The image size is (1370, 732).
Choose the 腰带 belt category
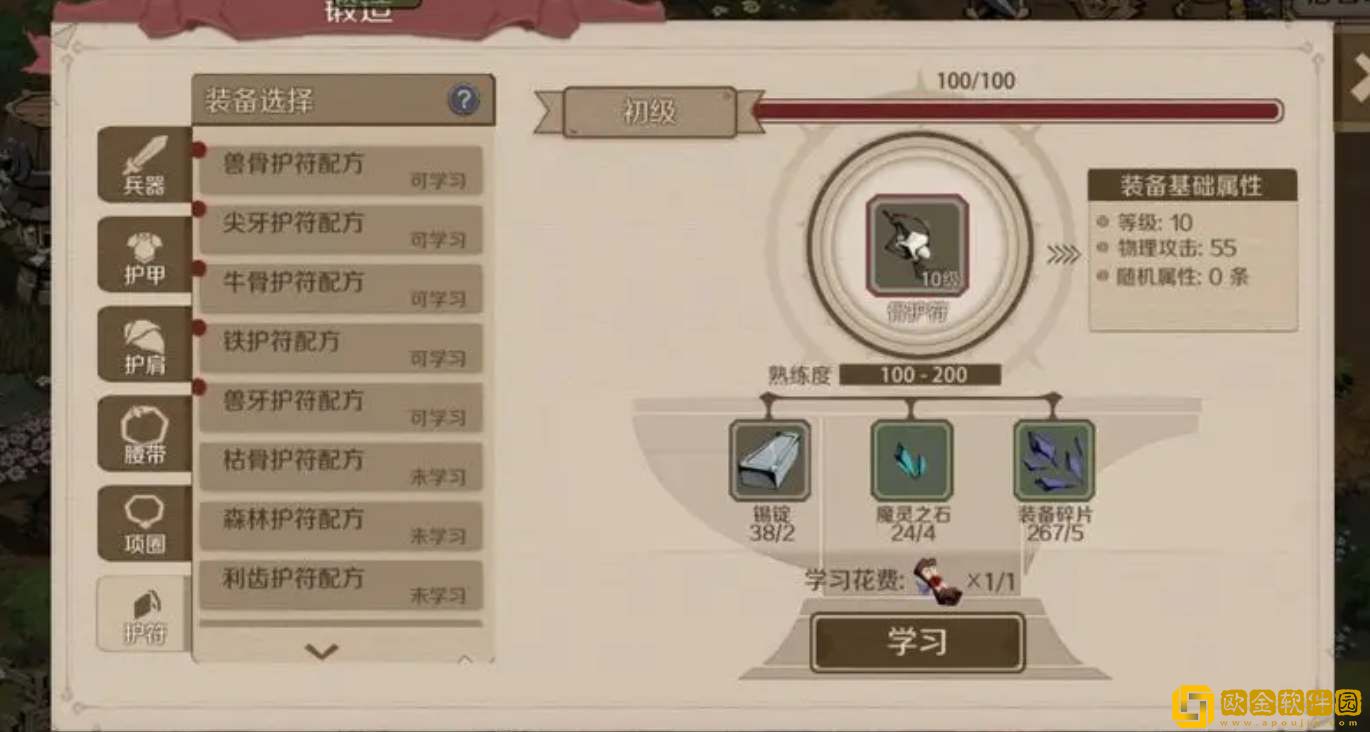coord(144,433)
